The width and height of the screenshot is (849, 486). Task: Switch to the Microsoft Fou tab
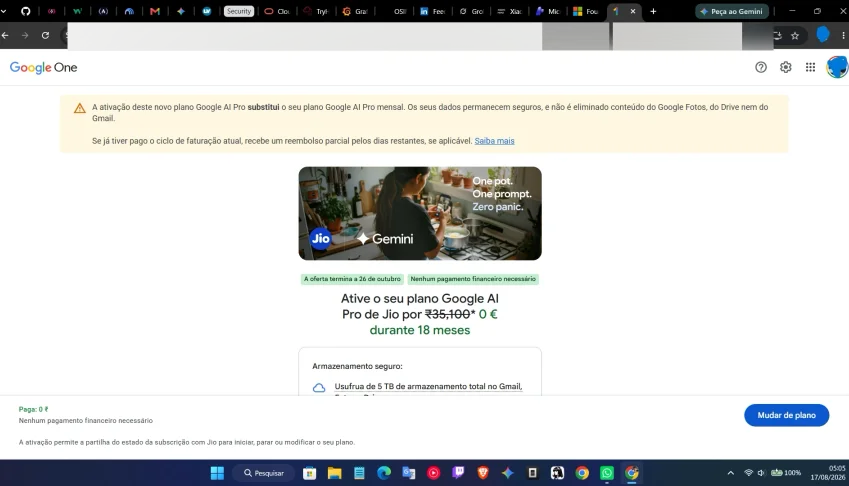[585, 11]
